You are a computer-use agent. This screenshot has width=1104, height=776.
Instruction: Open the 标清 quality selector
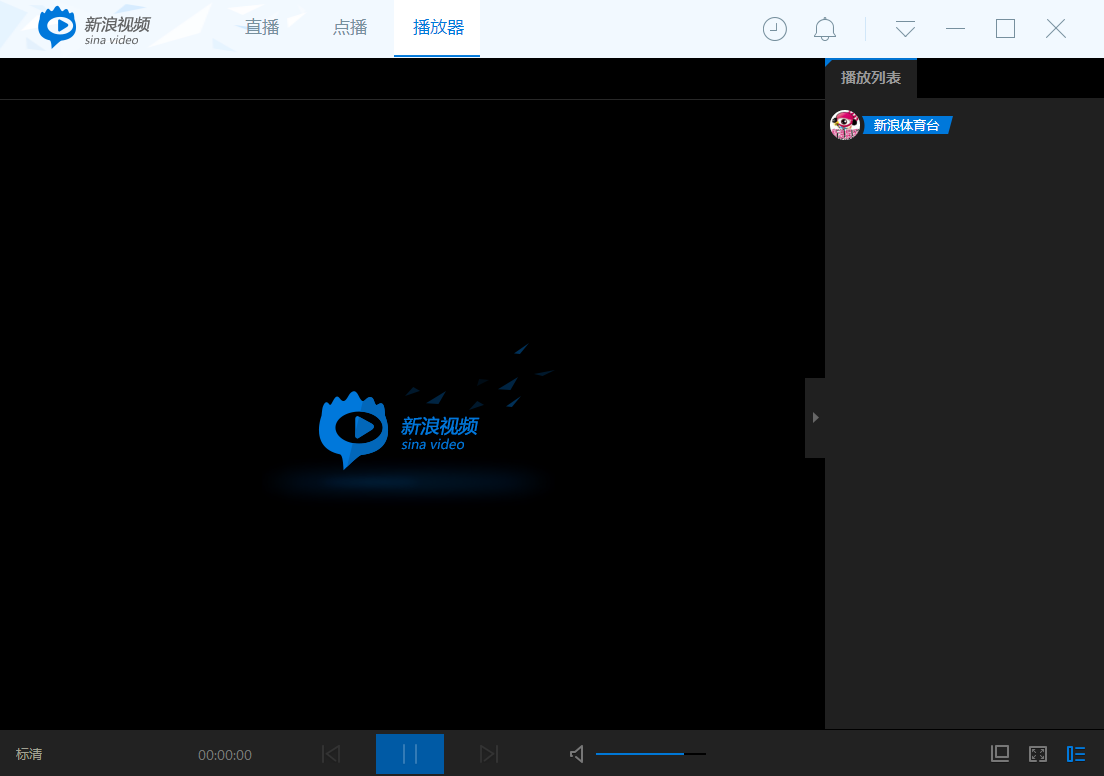(x=29, y=754)
